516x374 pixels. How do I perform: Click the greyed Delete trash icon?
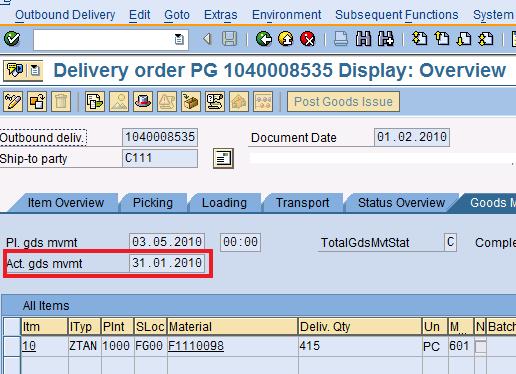coord(61,102)
